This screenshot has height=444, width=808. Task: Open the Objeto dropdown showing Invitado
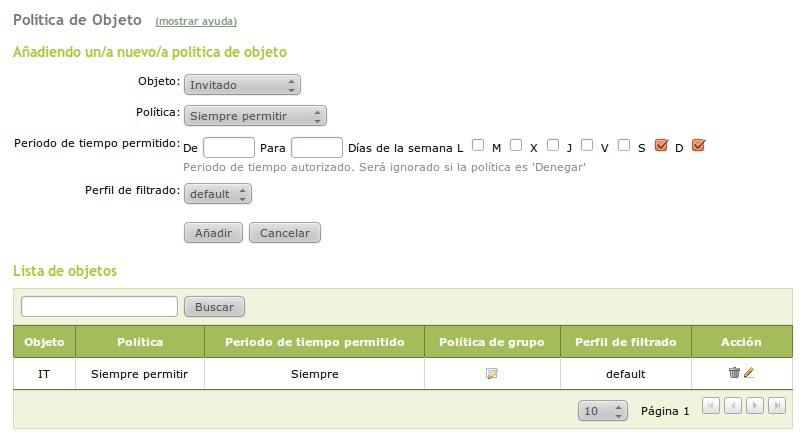pos(242,85)
